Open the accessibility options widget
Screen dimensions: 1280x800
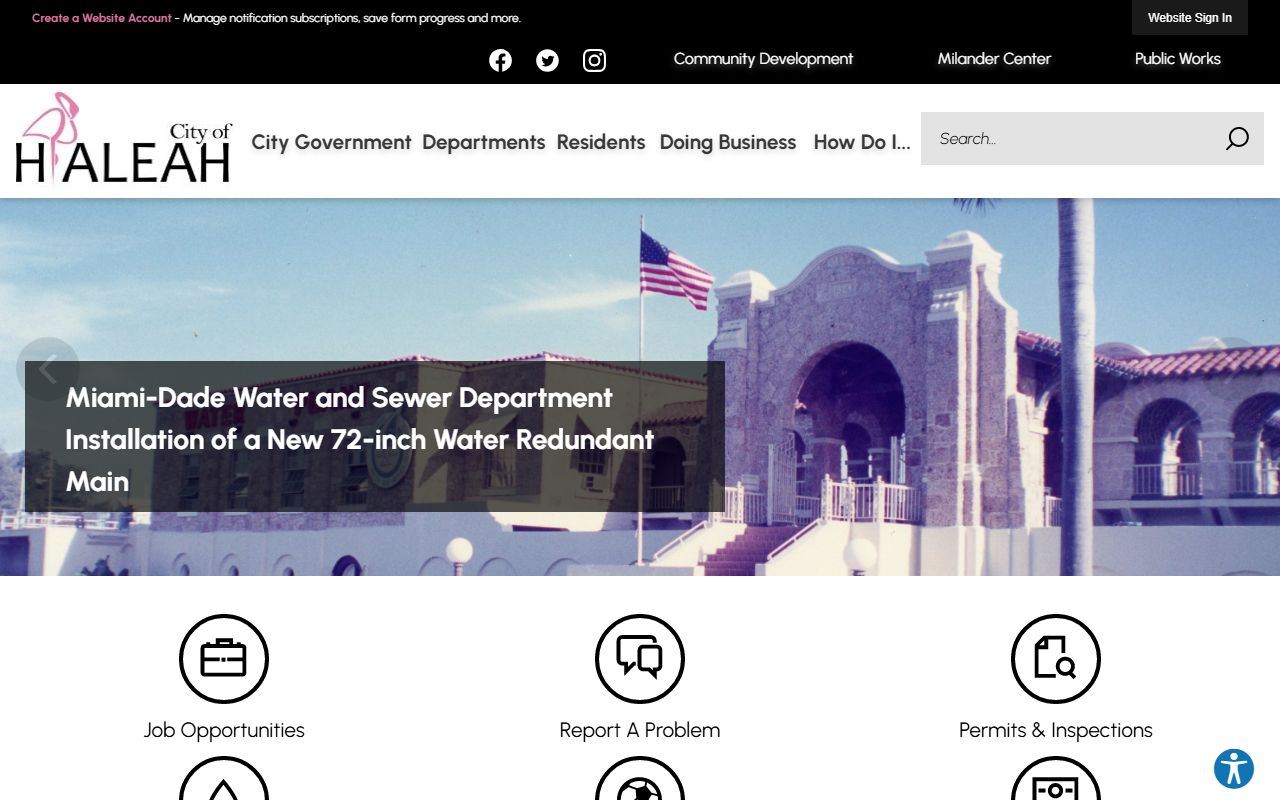coord(1234,769)
